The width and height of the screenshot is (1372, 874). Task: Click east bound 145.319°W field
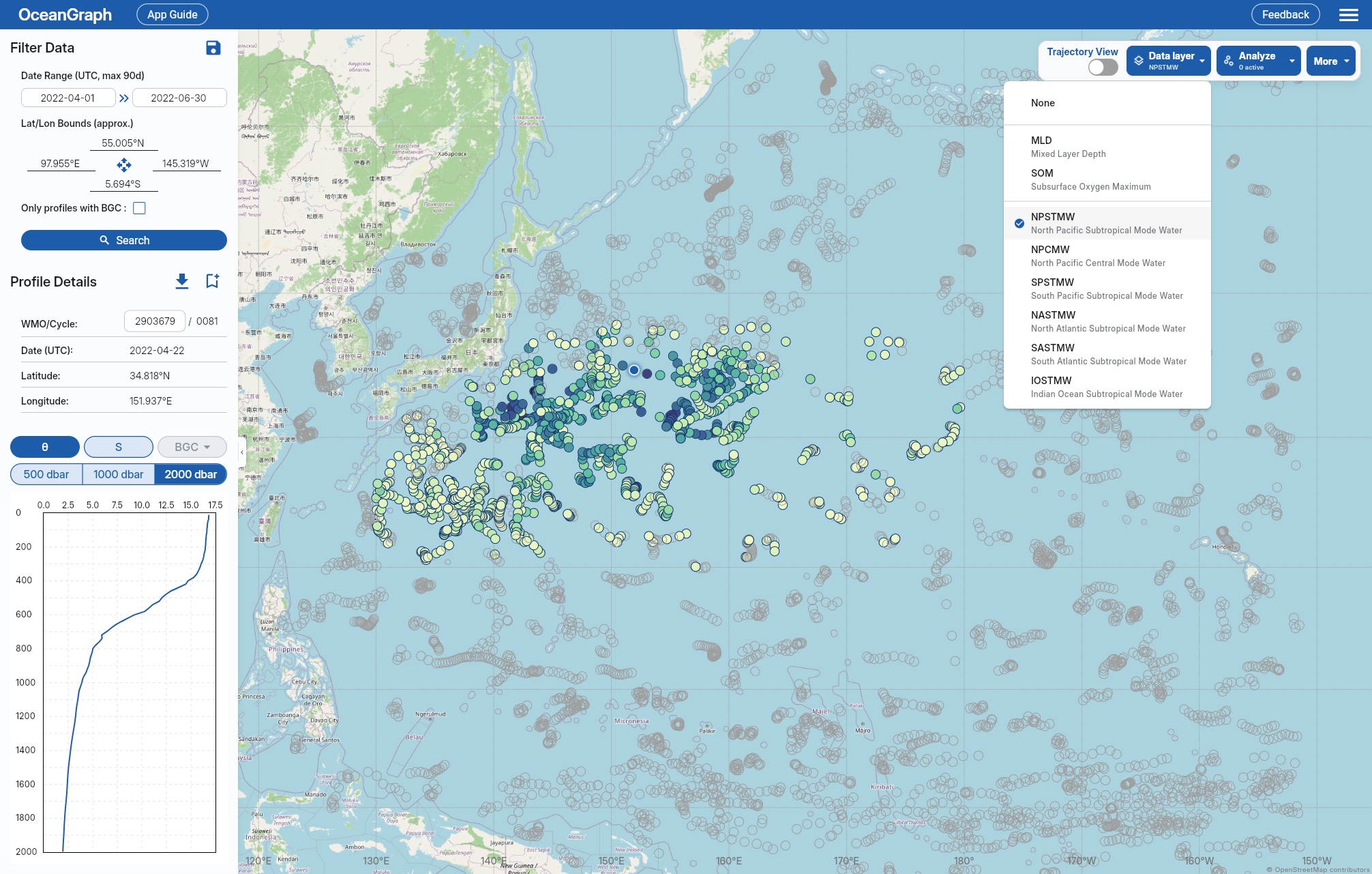point(186,164)
